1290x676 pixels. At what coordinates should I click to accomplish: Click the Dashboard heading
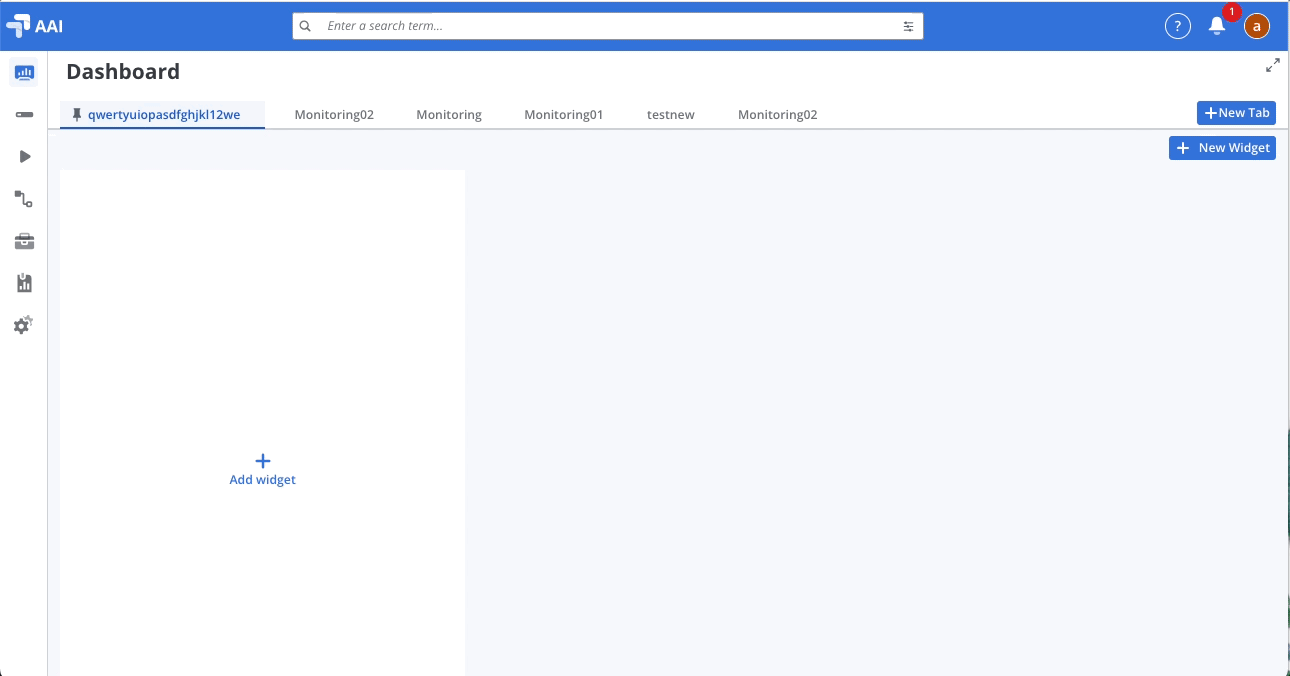[123, 72]
